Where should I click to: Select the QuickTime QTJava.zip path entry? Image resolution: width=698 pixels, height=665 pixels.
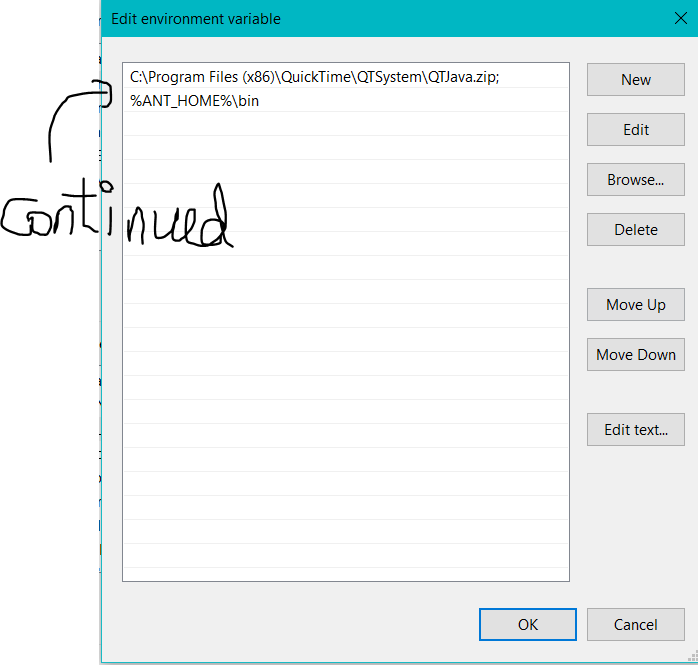[346, 77]
